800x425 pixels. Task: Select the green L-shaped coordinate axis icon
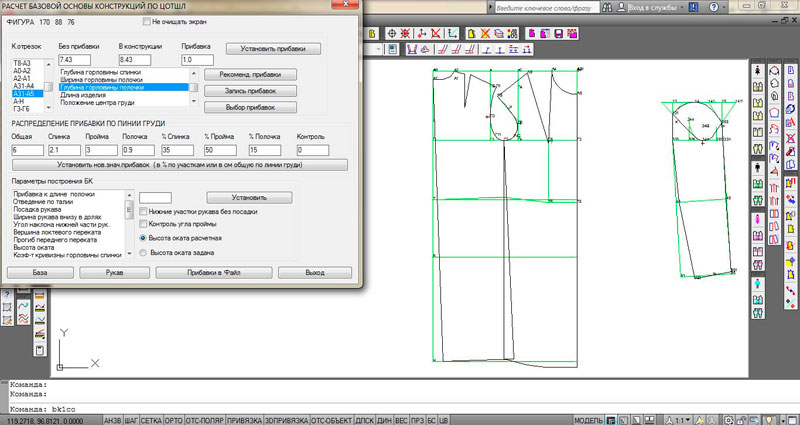[x=452, y=33]
